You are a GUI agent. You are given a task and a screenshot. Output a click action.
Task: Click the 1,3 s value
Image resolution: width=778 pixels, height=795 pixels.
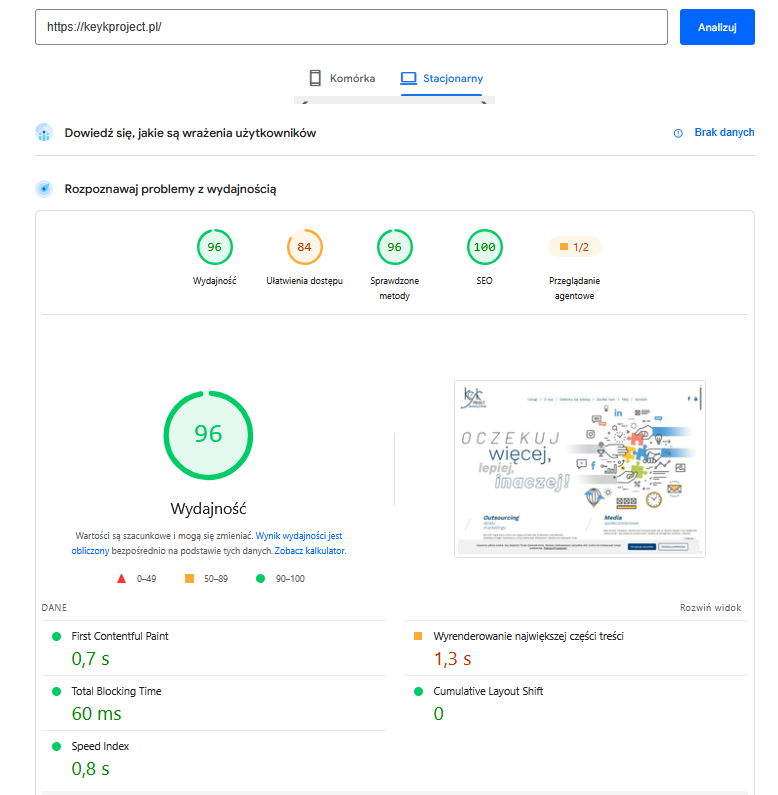coord(452,659)
